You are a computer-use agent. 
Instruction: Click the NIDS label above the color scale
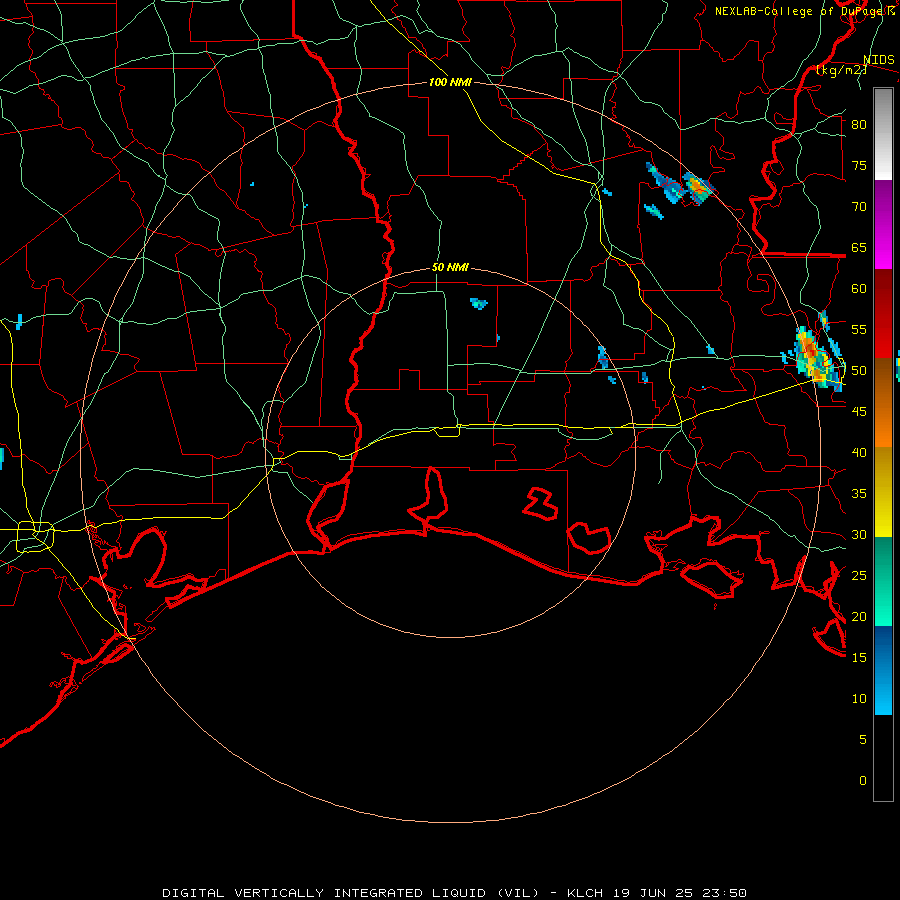point(879,60)
